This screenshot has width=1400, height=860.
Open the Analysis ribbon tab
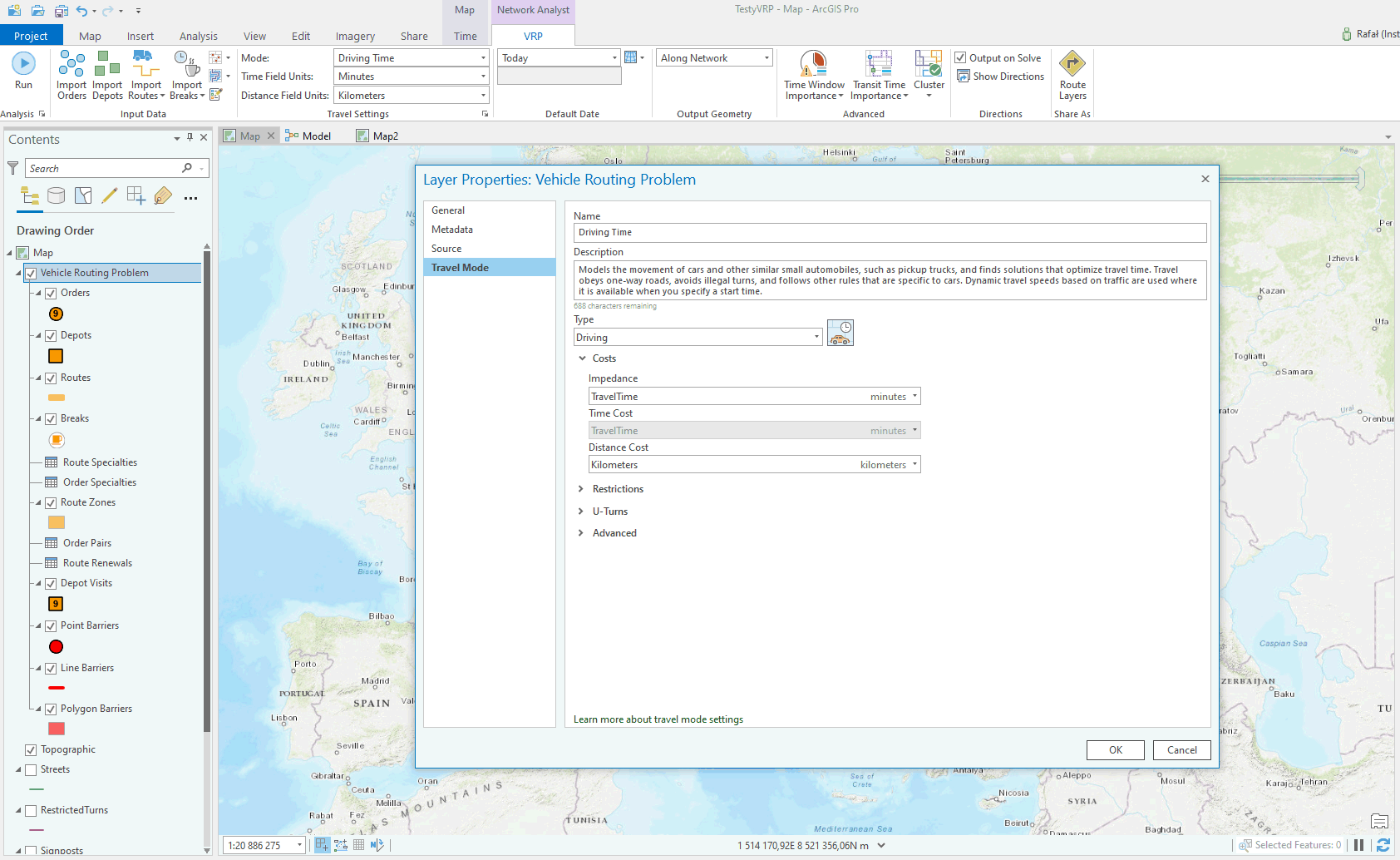(198, 36)
